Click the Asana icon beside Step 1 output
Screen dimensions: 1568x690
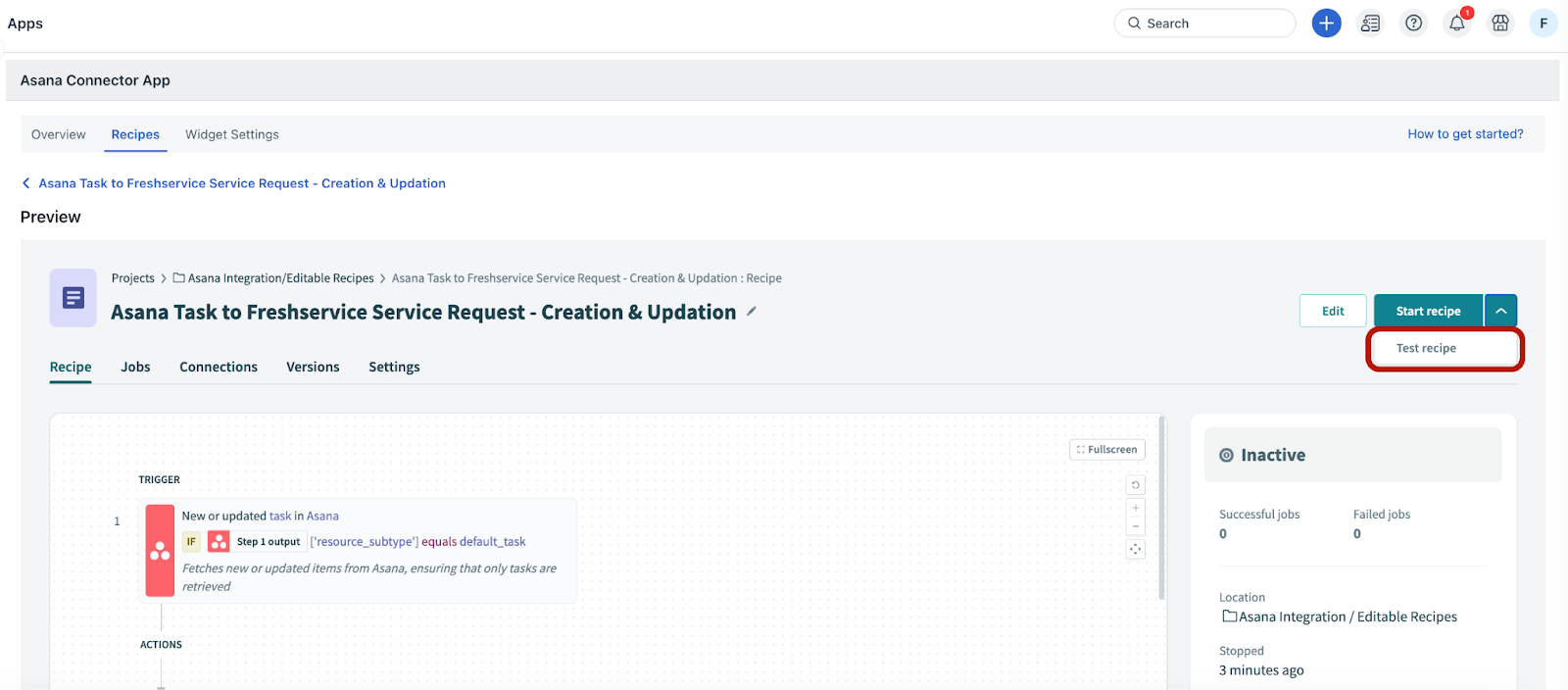click(x=220, y=541)
